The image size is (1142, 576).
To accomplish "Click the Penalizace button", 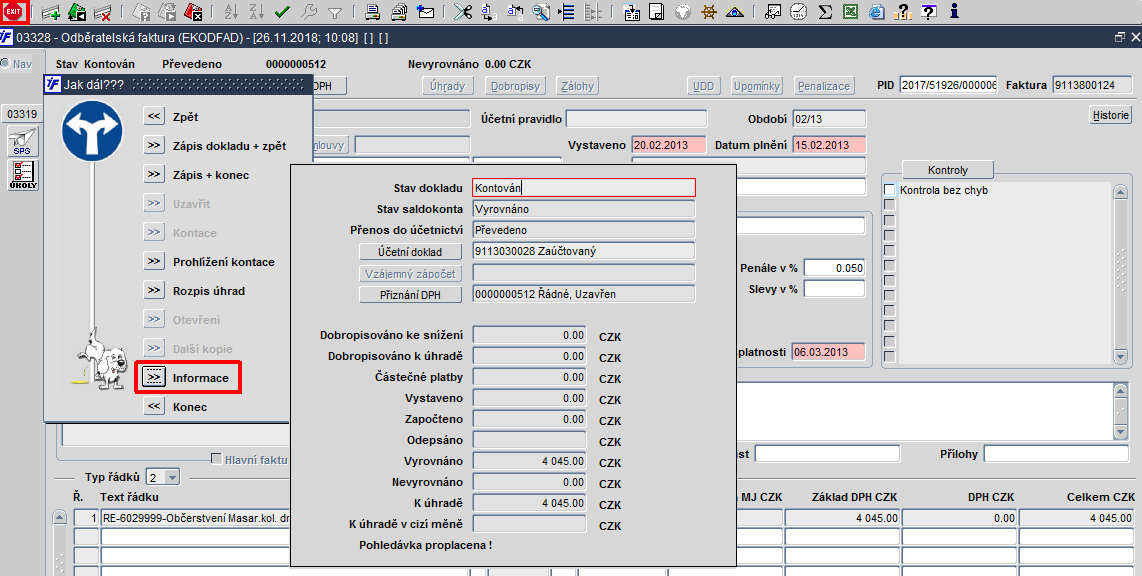I will (824, 86).
